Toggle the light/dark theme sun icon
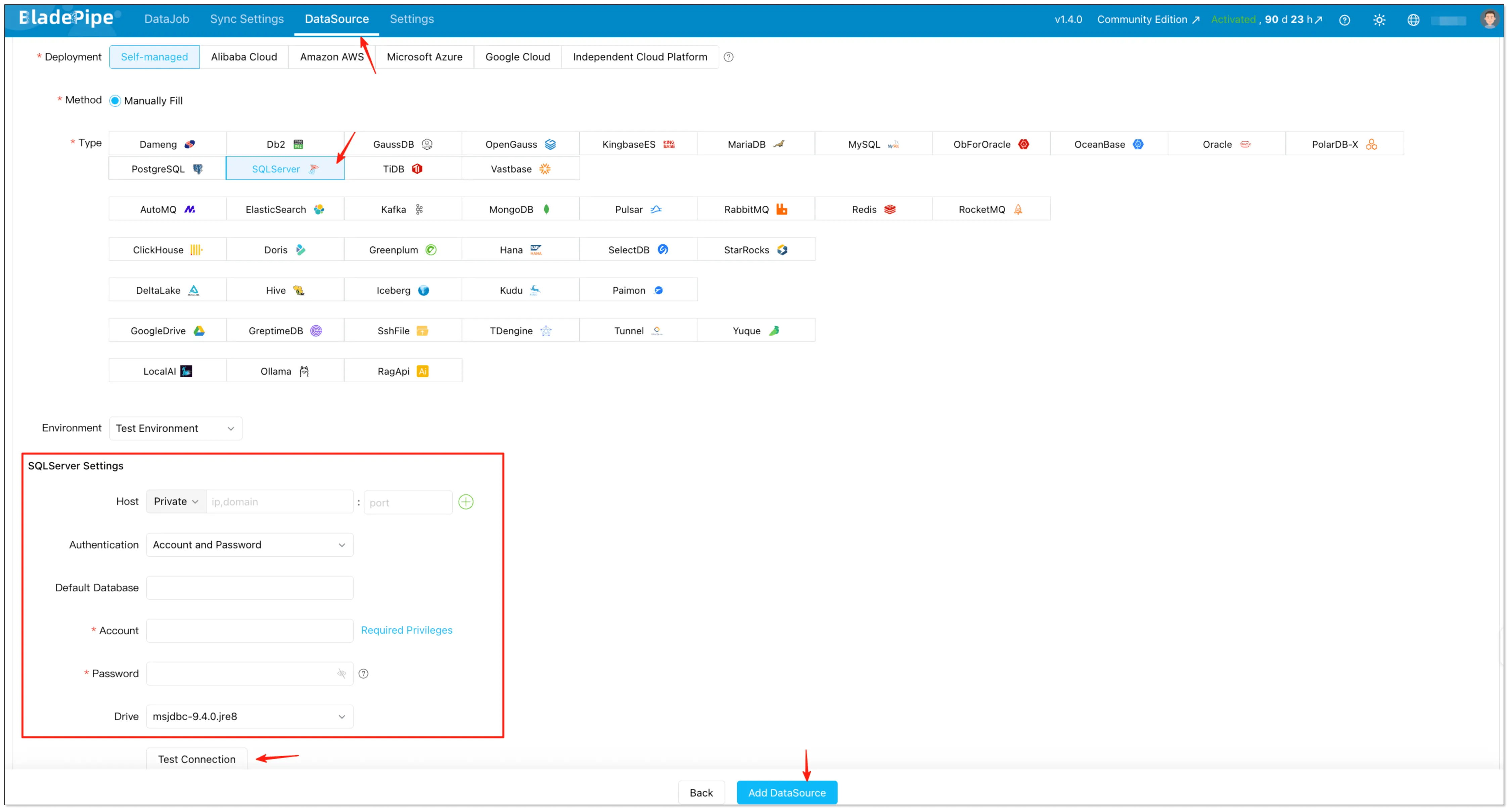1511x812 pixels. [1380, 19]
